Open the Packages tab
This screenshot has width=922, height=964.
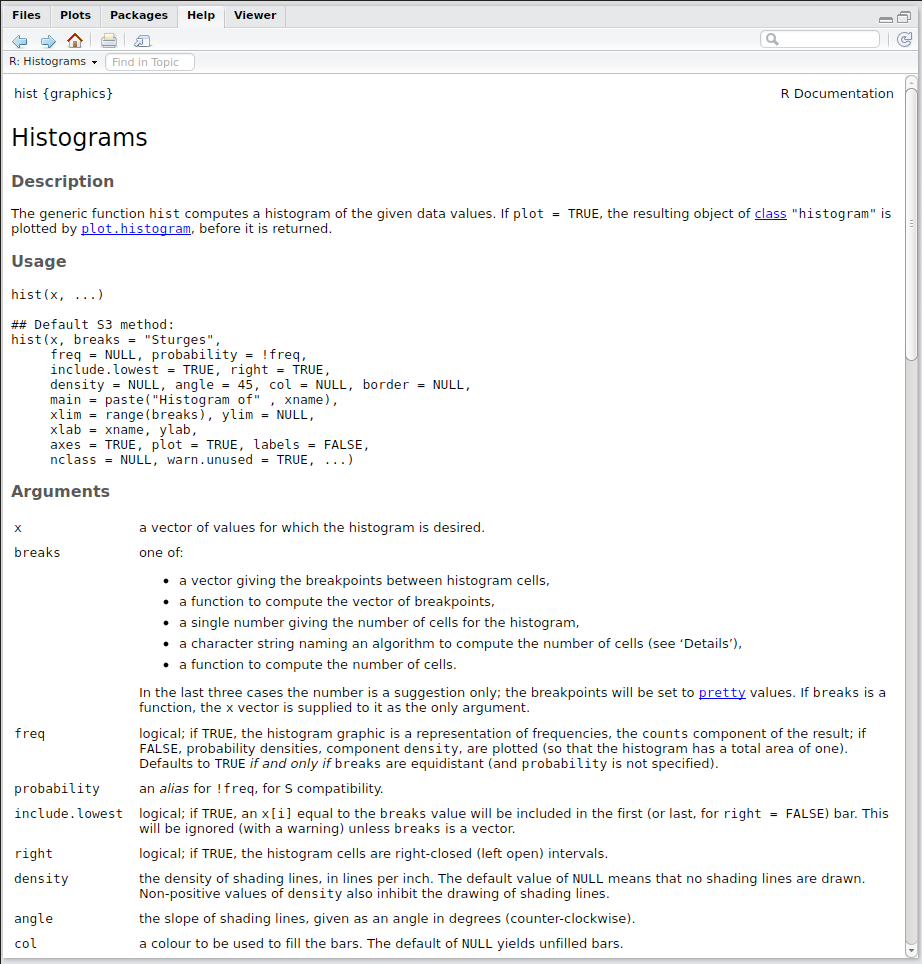coord(139,15)
